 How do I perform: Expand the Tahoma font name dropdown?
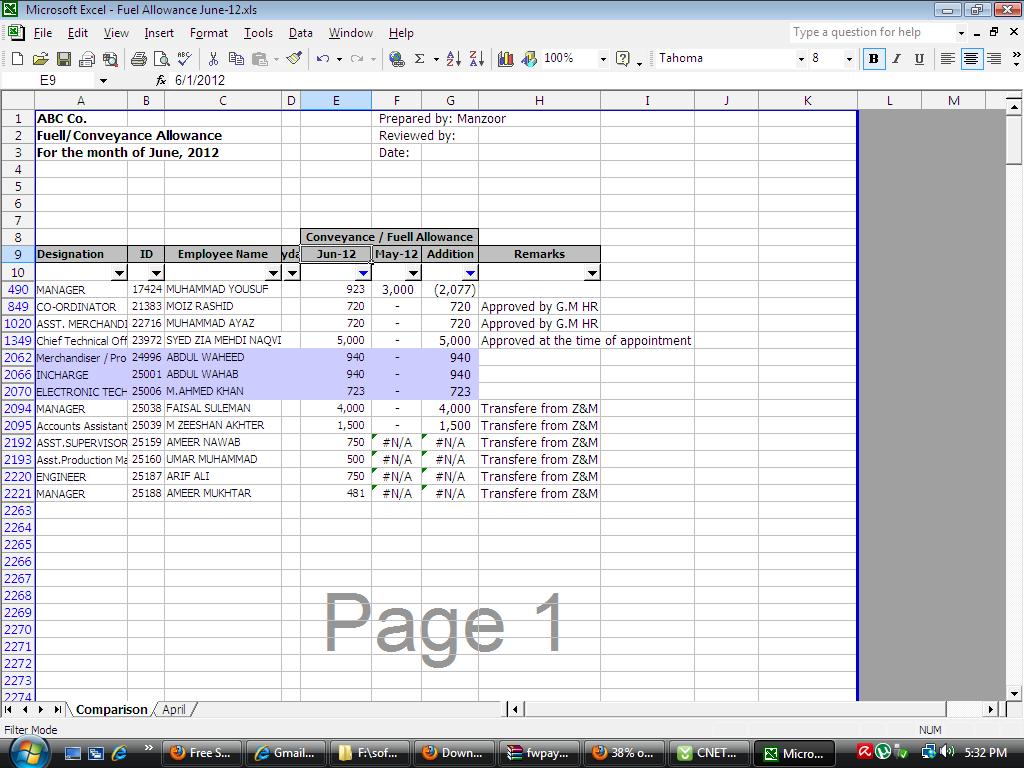(801, 59)
